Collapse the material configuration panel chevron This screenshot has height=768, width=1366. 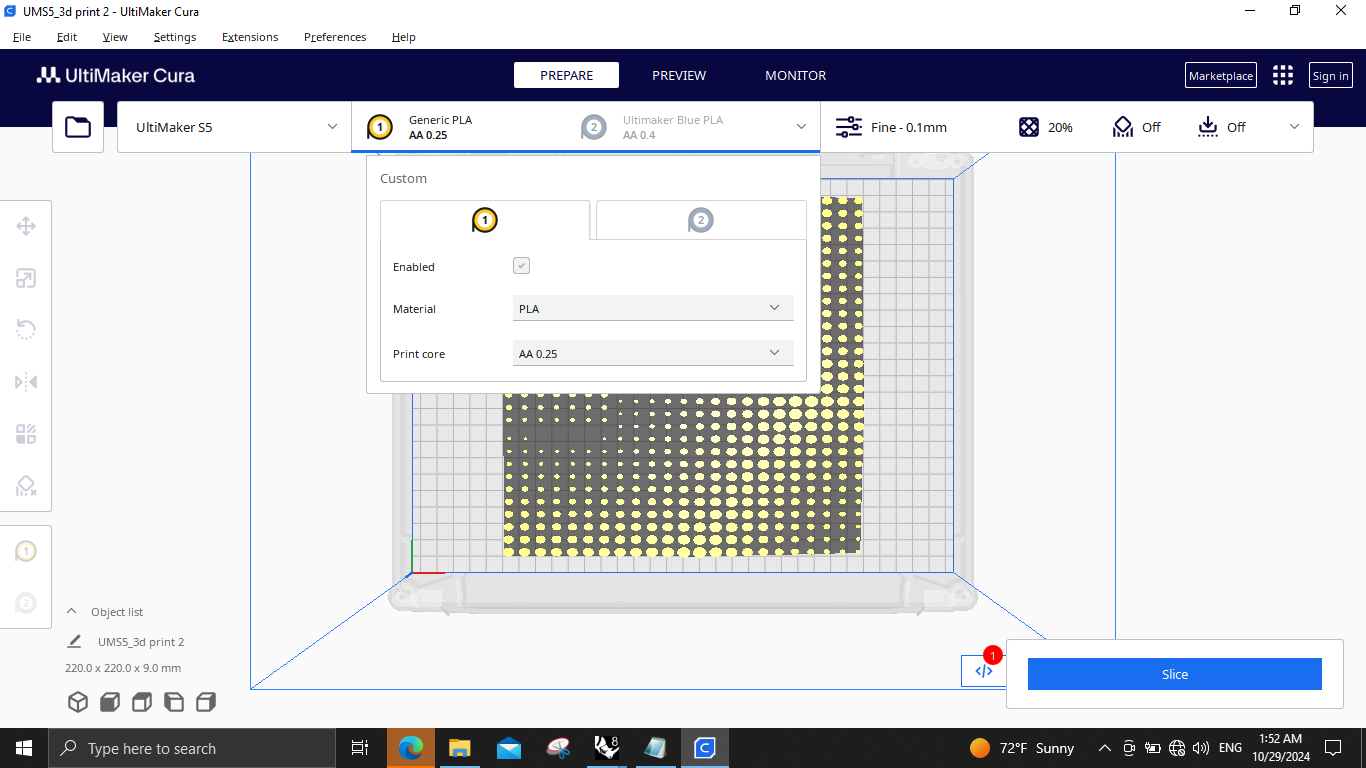coord(801,127)
